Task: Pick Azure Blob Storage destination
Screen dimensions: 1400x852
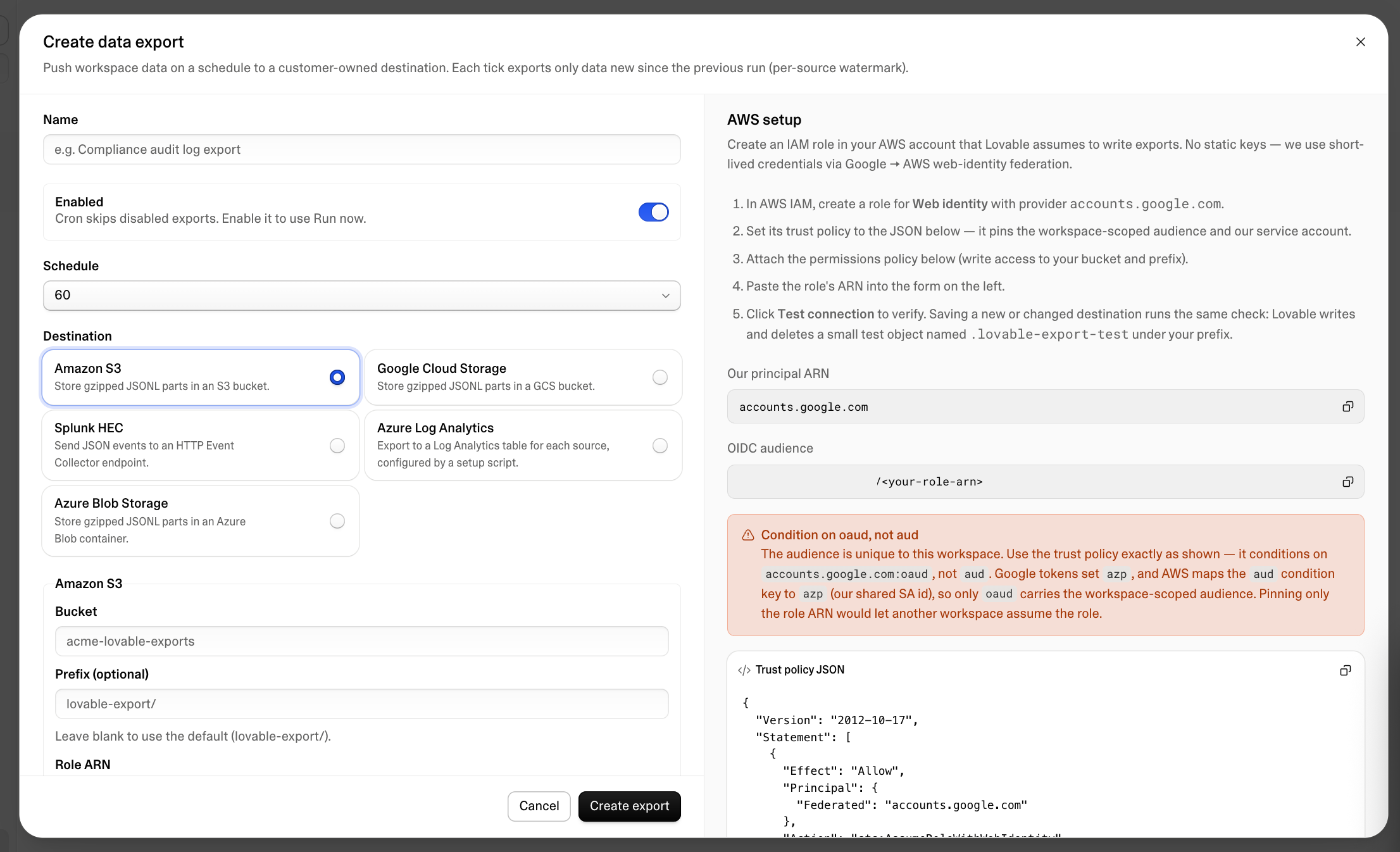Action: click(x=201, y=521)
